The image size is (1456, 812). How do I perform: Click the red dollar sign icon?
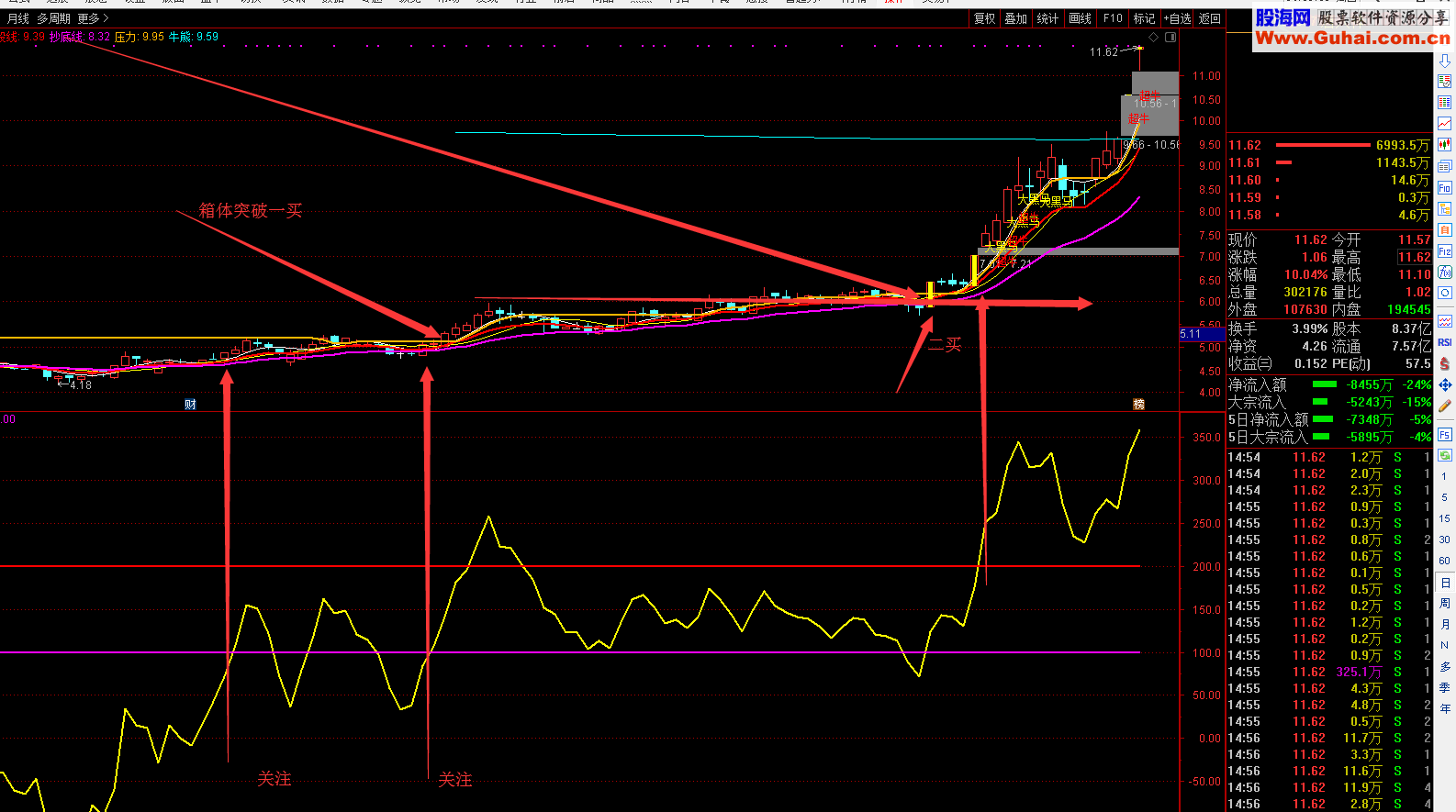1445,363
